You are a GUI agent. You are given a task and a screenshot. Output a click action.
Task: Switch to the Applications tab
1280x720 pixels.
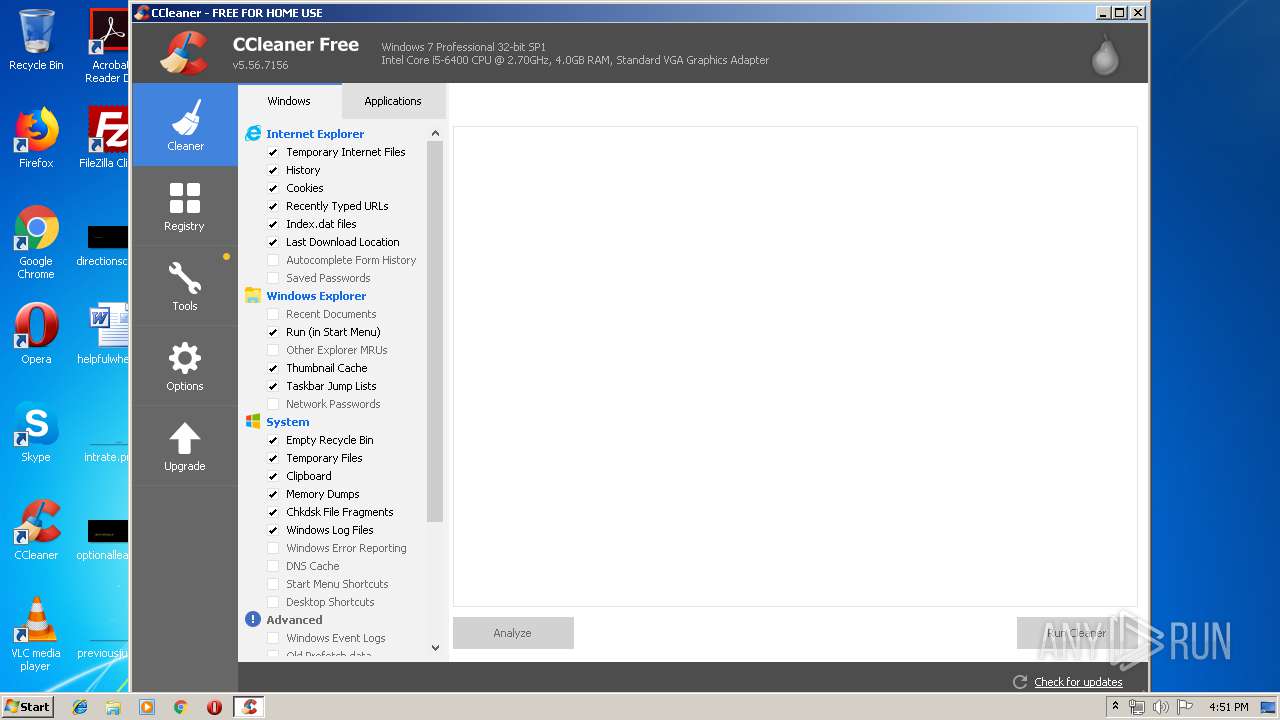pos(393,101)
